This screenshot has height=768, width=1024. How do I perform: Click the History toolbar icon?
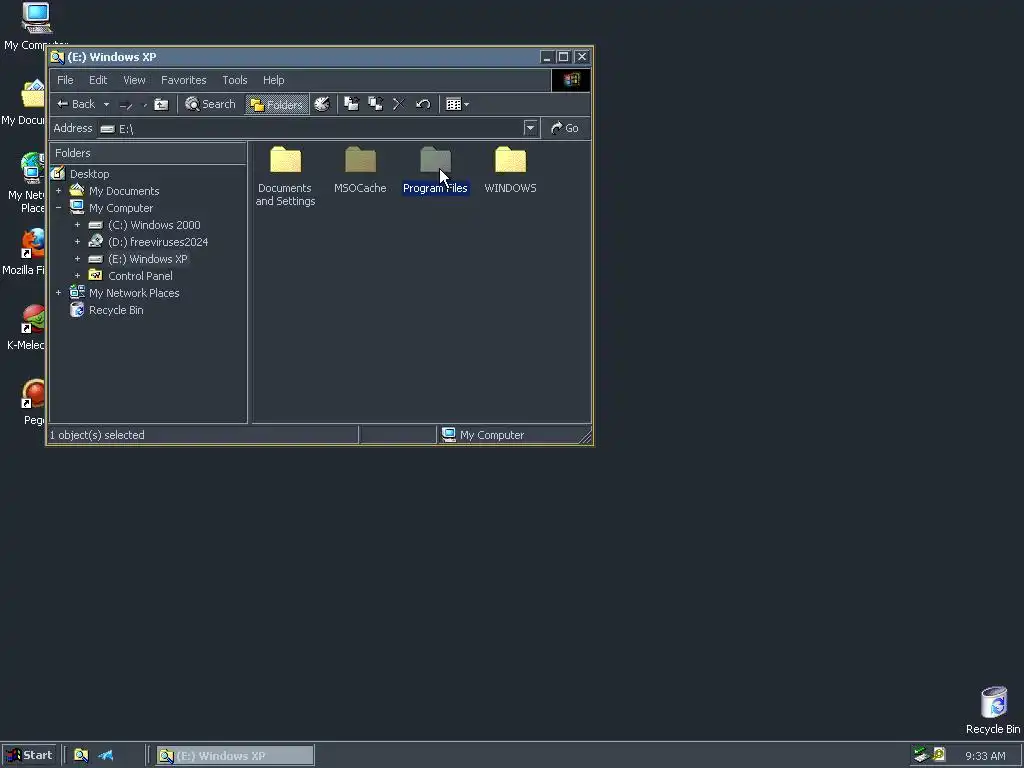pos(322,104)
